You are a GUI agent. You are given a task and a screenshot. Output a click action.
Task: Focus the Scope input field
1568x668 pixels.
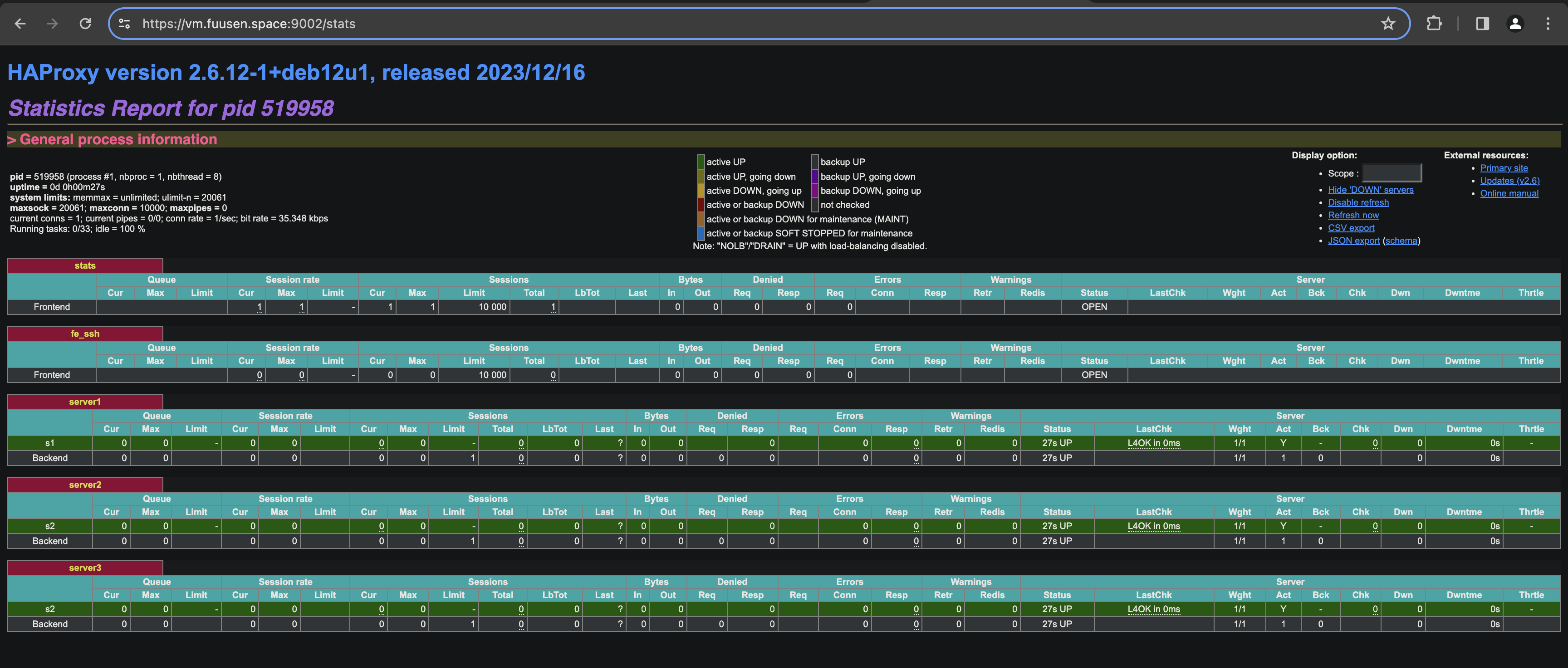pos(1392,173)
